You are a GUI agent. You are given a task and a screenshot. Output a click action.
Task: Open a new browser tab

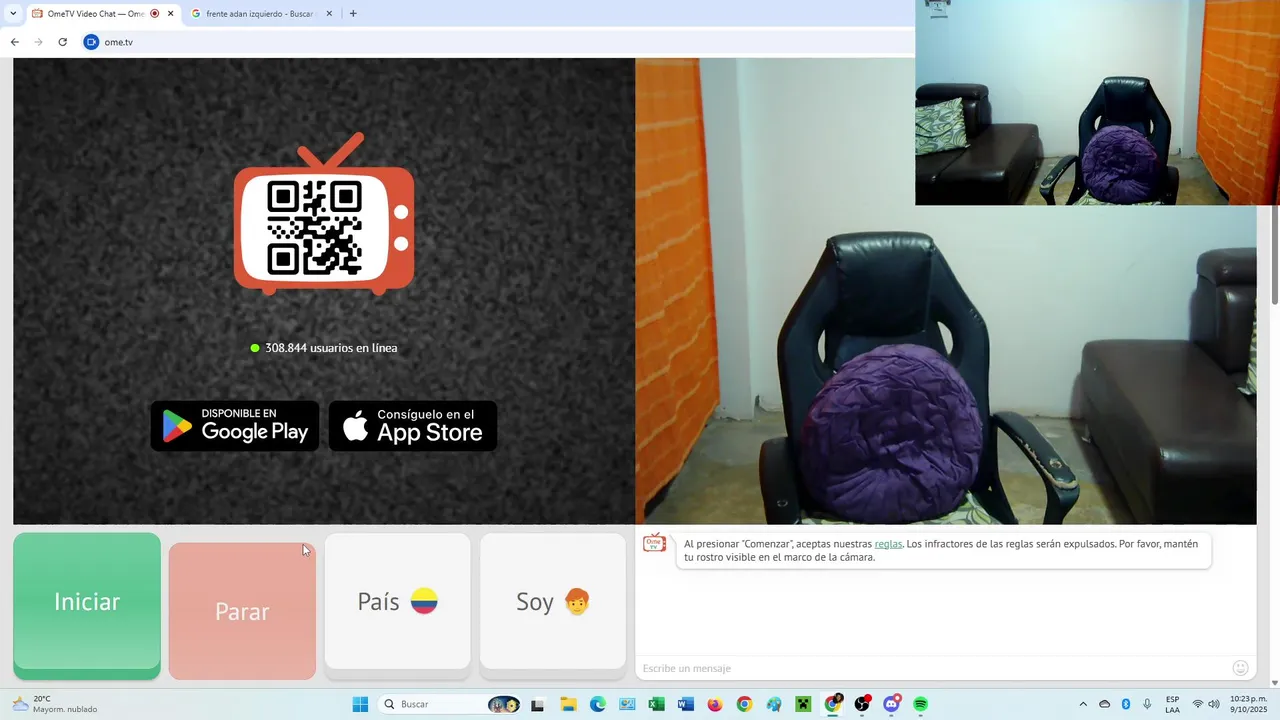pos(353,14)
